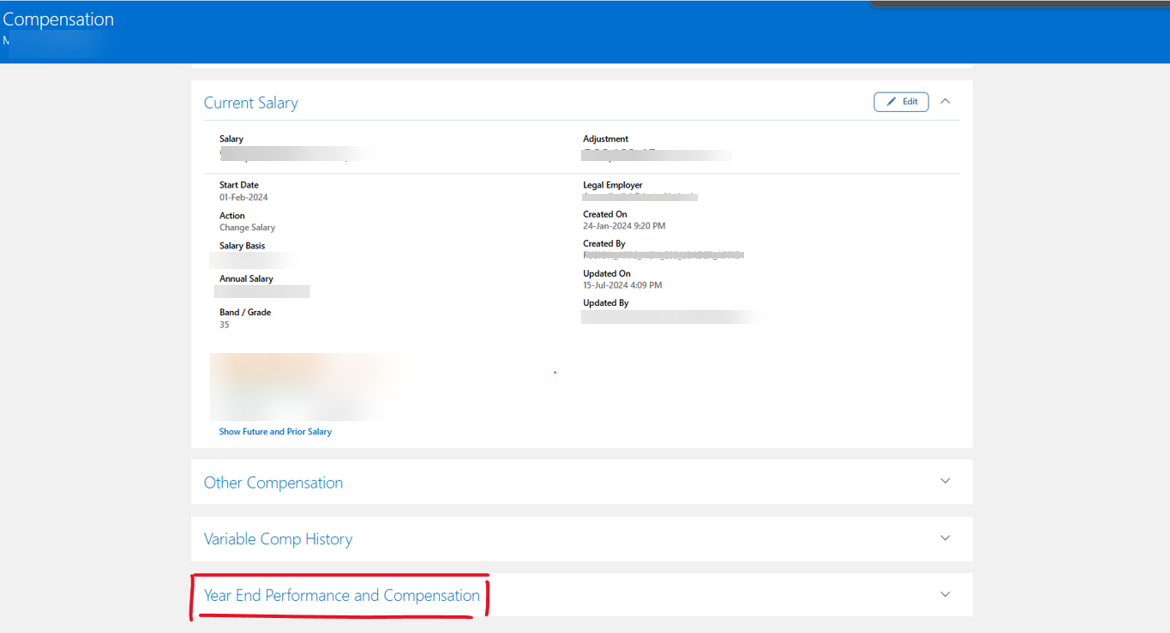Expand the Variable Comp History section

pos(944,538)
